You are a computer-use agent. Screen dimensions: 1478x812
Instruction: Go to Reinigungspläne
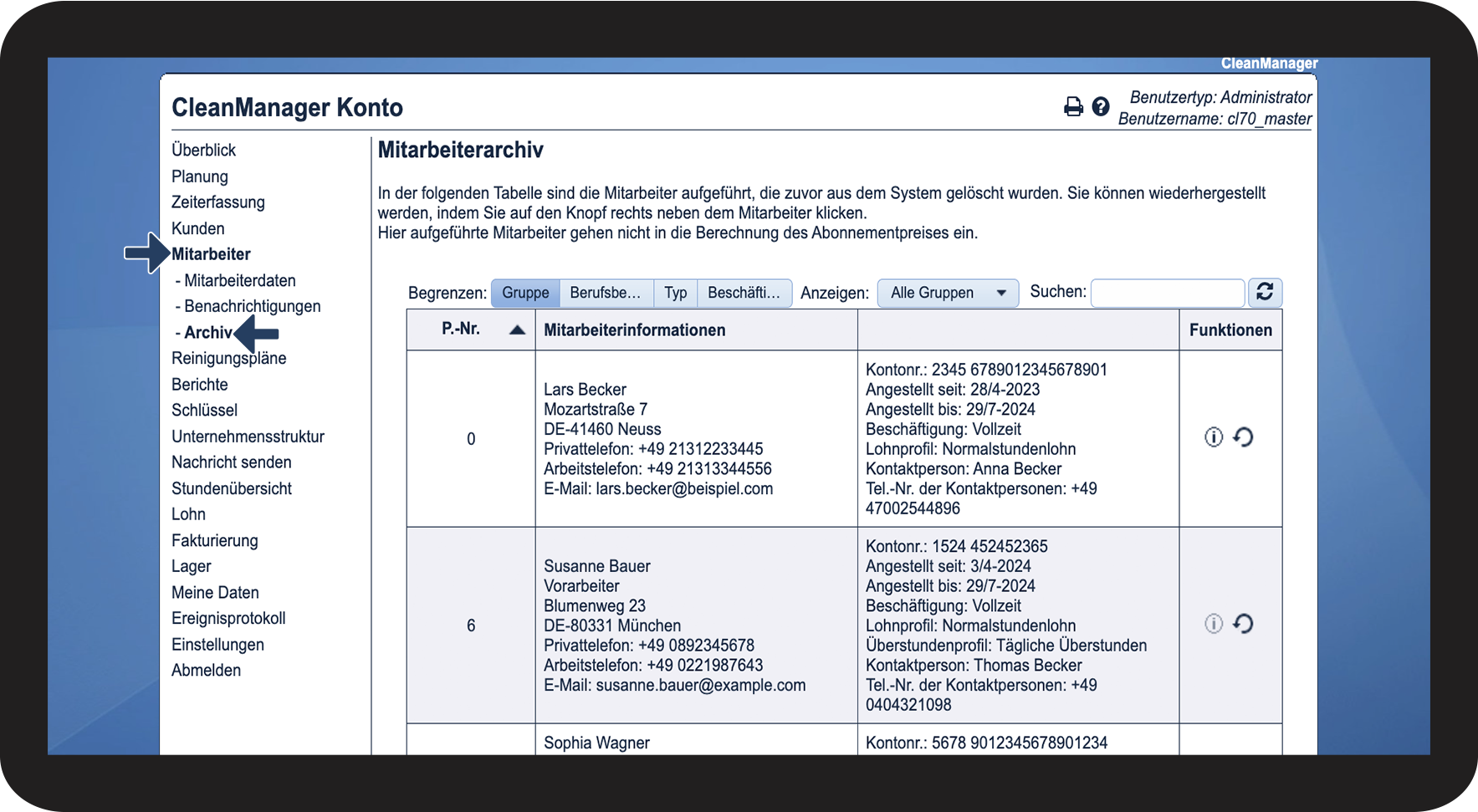pos(229,359)
